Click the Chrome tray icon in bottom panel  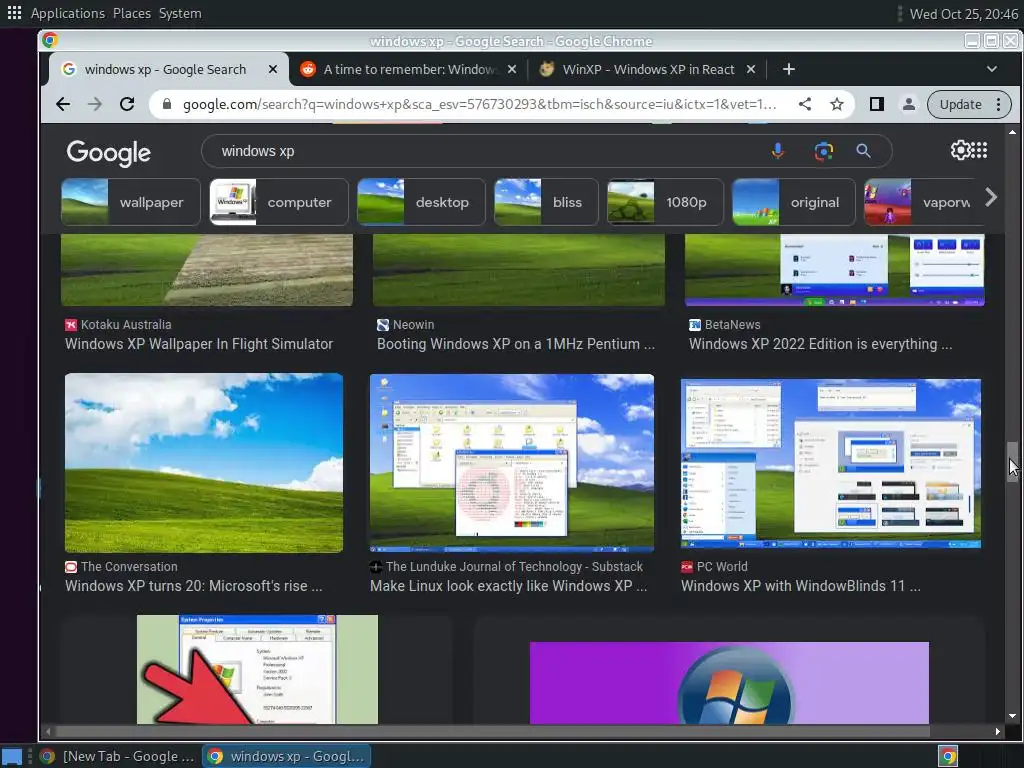click(x=948, y=756)
